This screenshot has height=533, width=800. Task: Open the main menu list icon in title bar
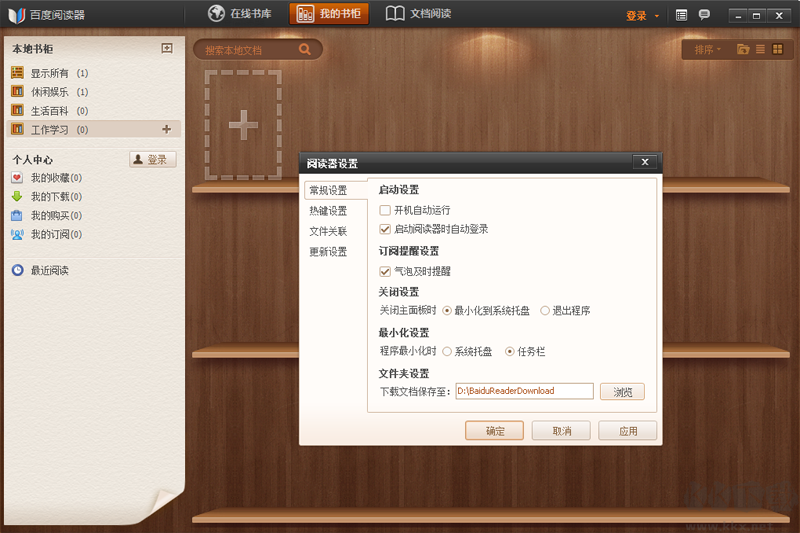[681, 15]
